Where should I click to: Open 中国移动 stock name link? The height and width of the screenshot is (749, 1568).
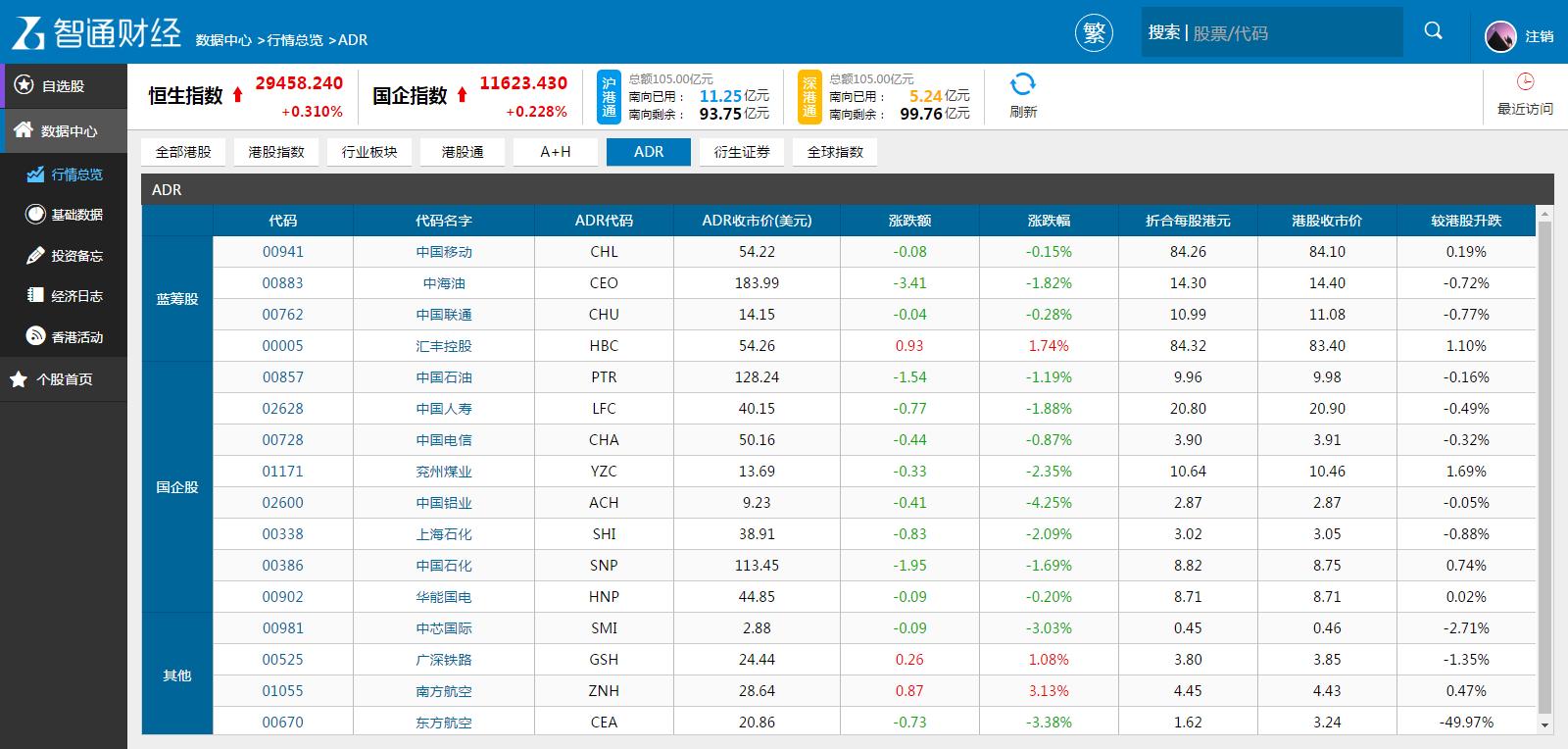coord(444,252)
